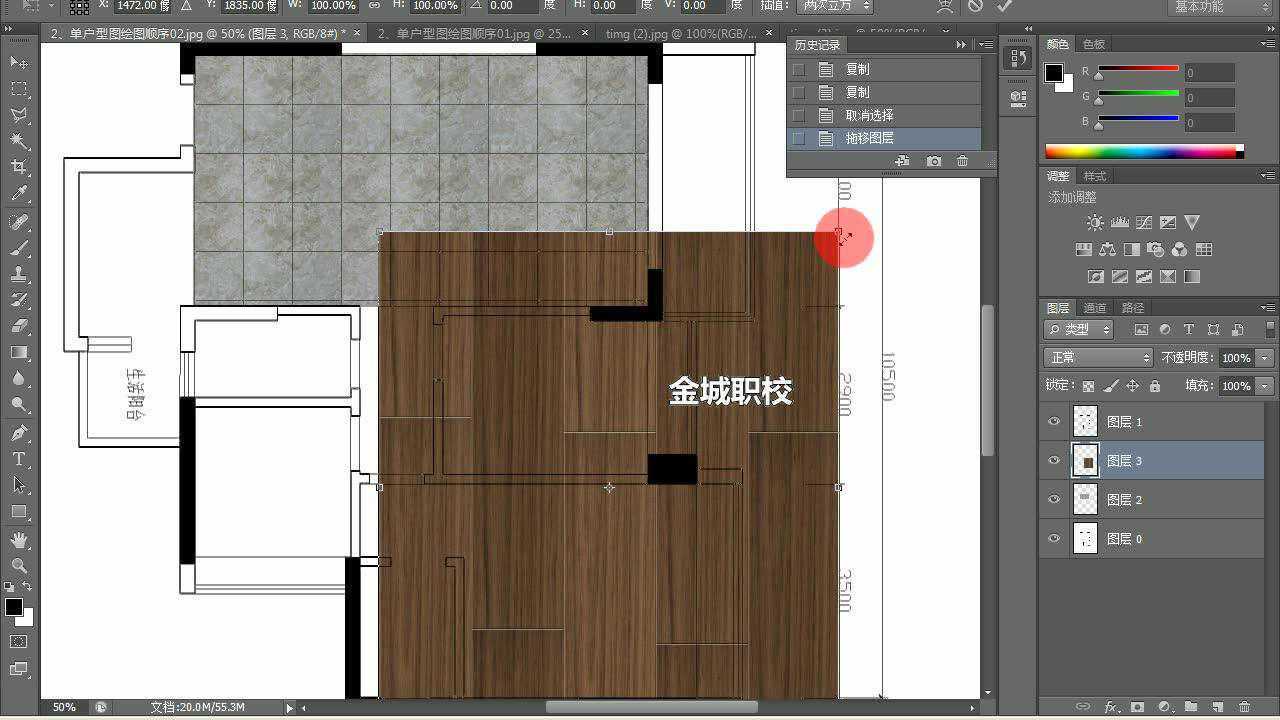Select the Pen tool
Image resolution: width=1280 pixels, height=720 pixels.
pos(19,432)
